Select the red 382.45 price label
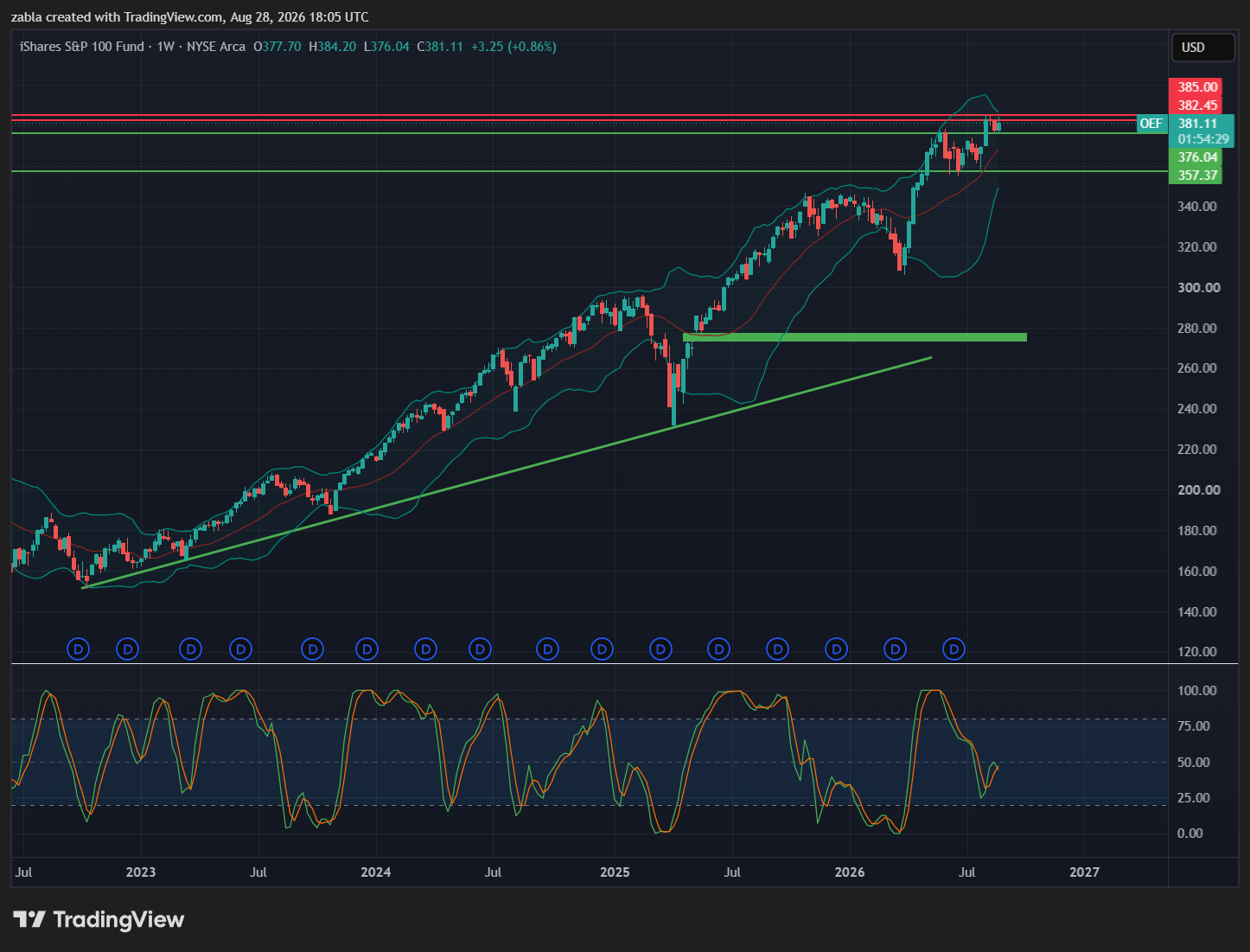 (1195, 105)
